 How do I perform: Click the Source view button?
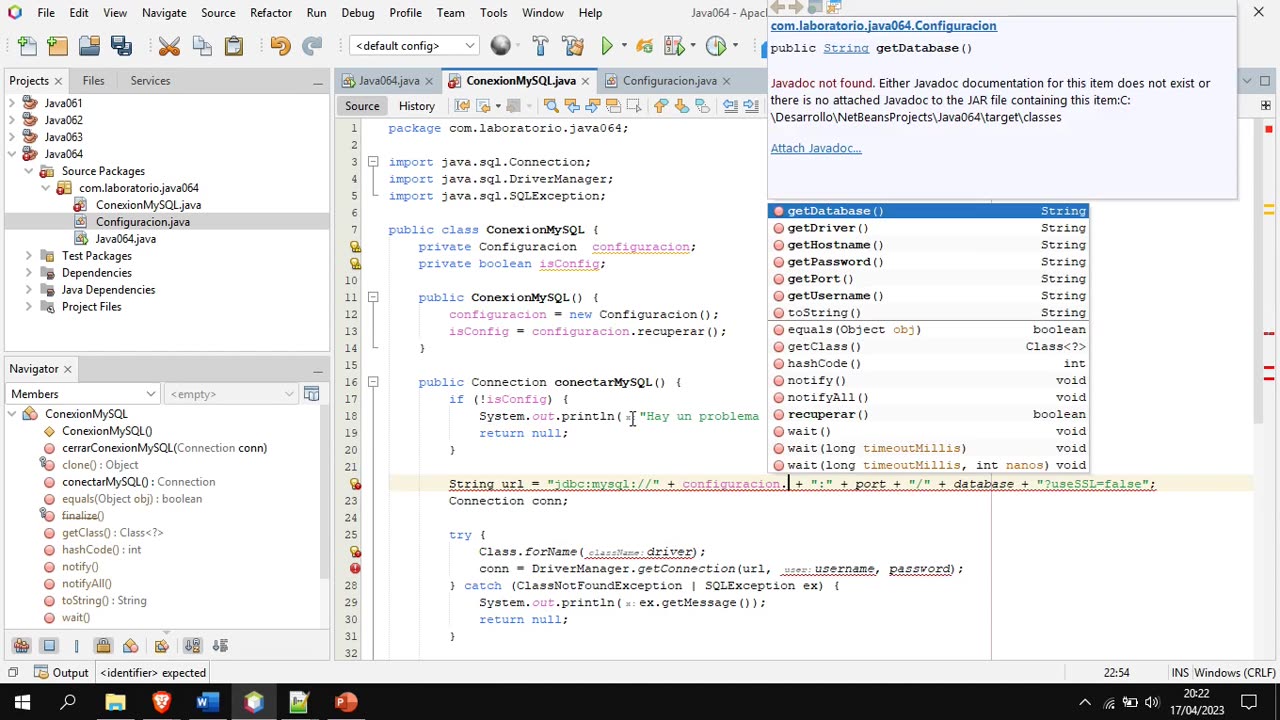coord(362,106)
